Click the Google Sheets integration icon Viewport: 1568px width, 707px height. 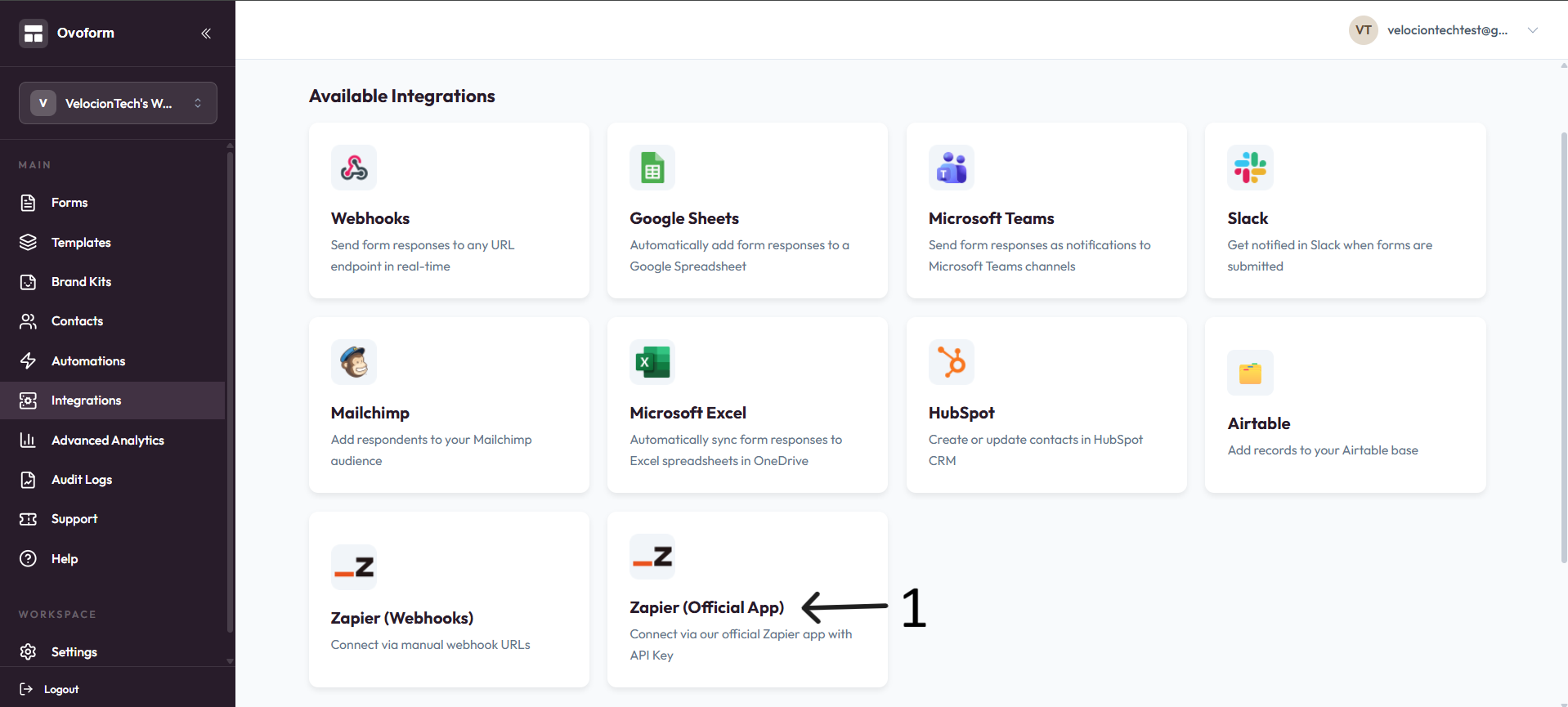click(652, 168)
